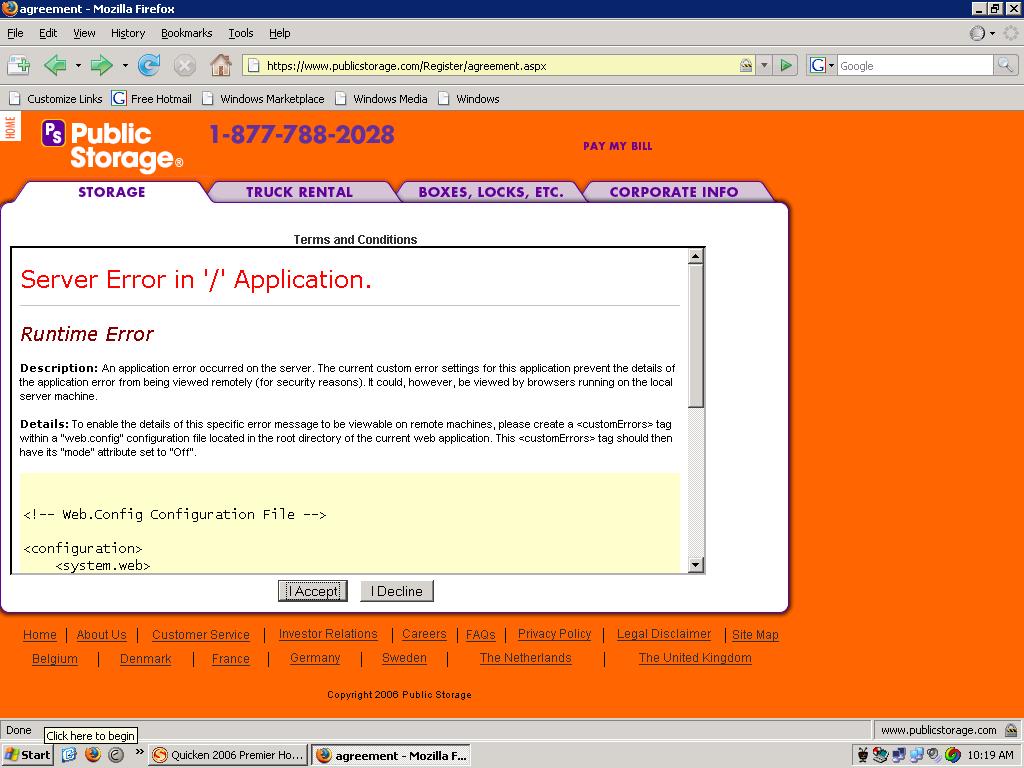Open the Google search engine dropdown

pos(822,66)
